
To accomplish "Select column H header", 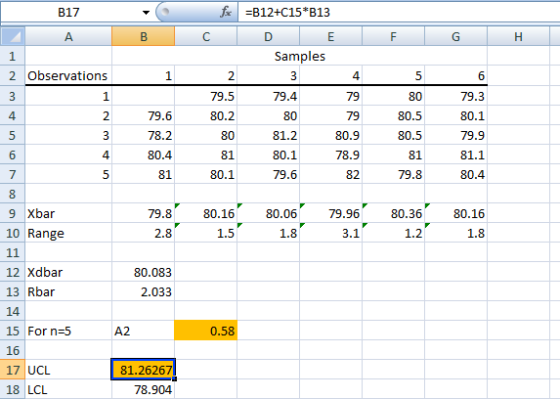I will click(x=518, y=36).
